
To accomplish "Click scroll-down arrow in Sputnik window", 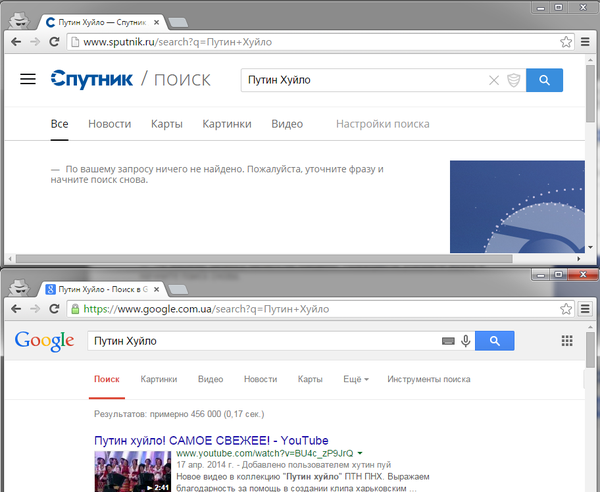I will click(x=590, y=248).
